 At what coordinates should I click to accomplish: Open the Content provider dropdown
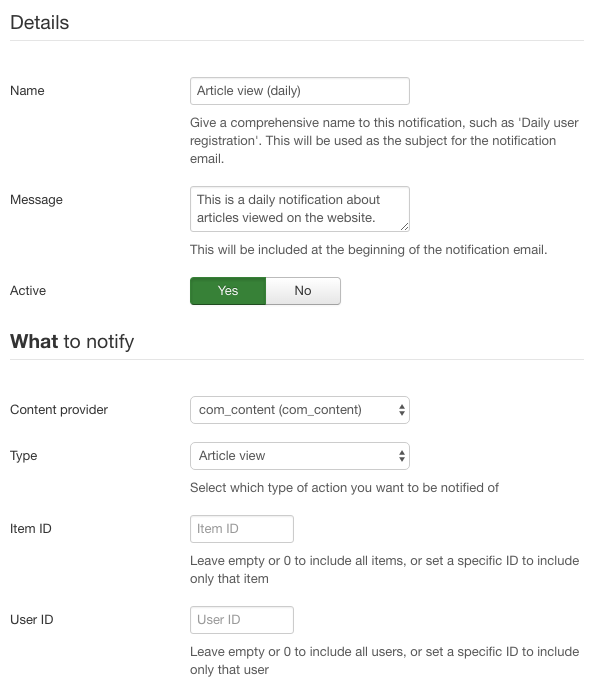(300, 410)
